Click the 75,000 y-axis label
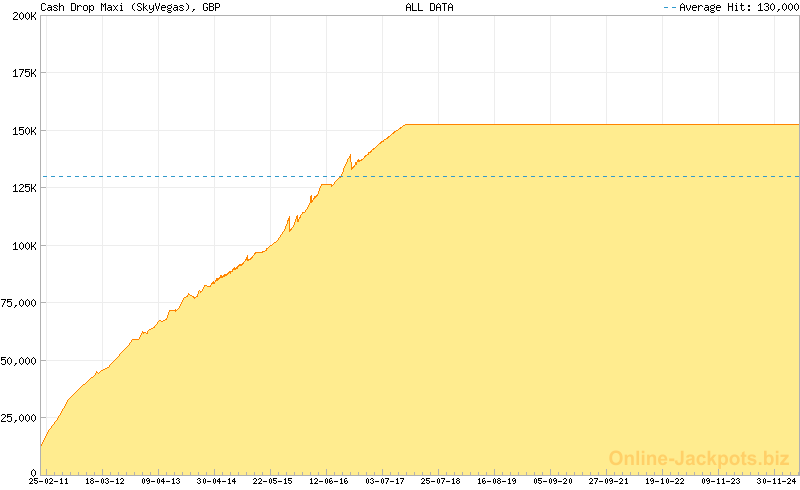 pos(19,303)
